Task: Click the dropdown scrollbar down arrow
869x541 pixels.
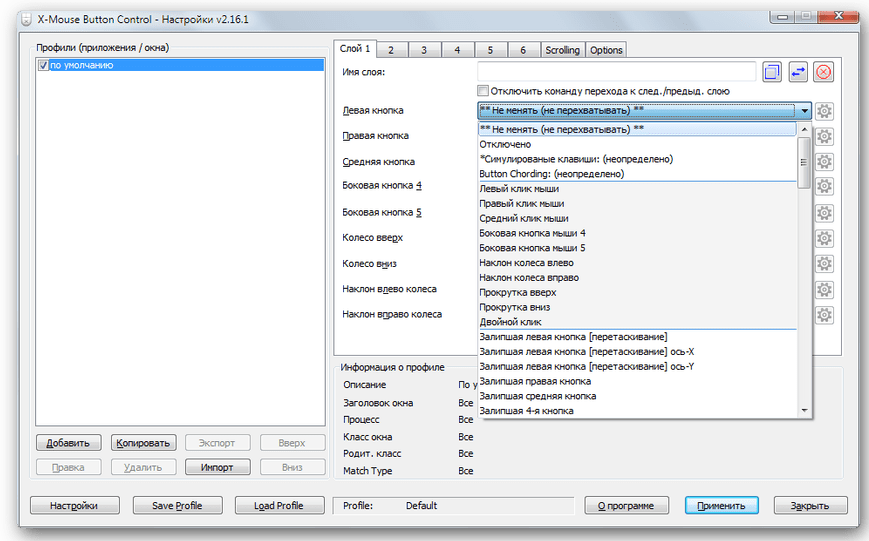Action: (x=804, y=411)
